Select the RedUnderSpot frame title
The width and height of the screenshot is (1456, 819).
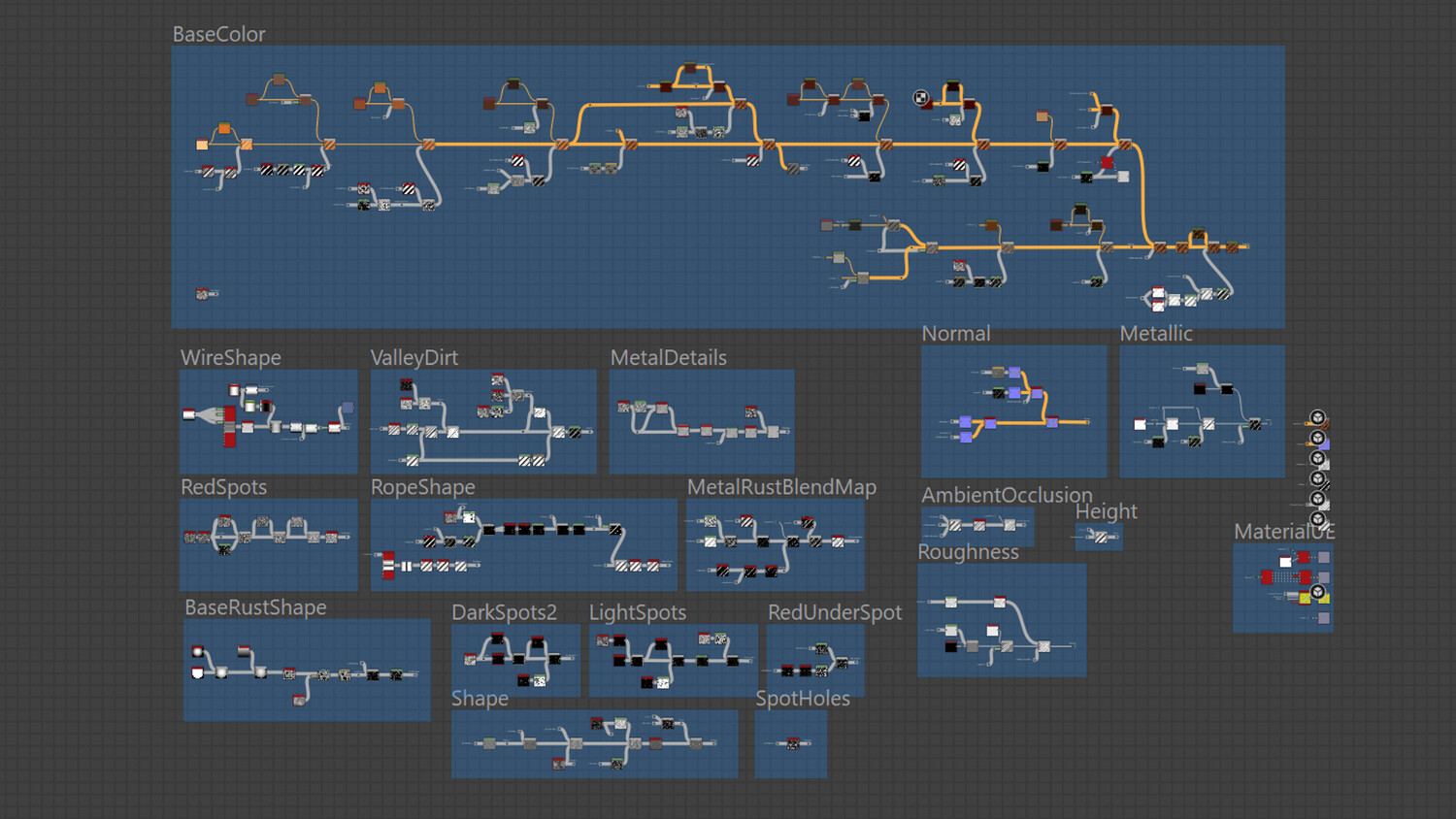click(835, 612)
